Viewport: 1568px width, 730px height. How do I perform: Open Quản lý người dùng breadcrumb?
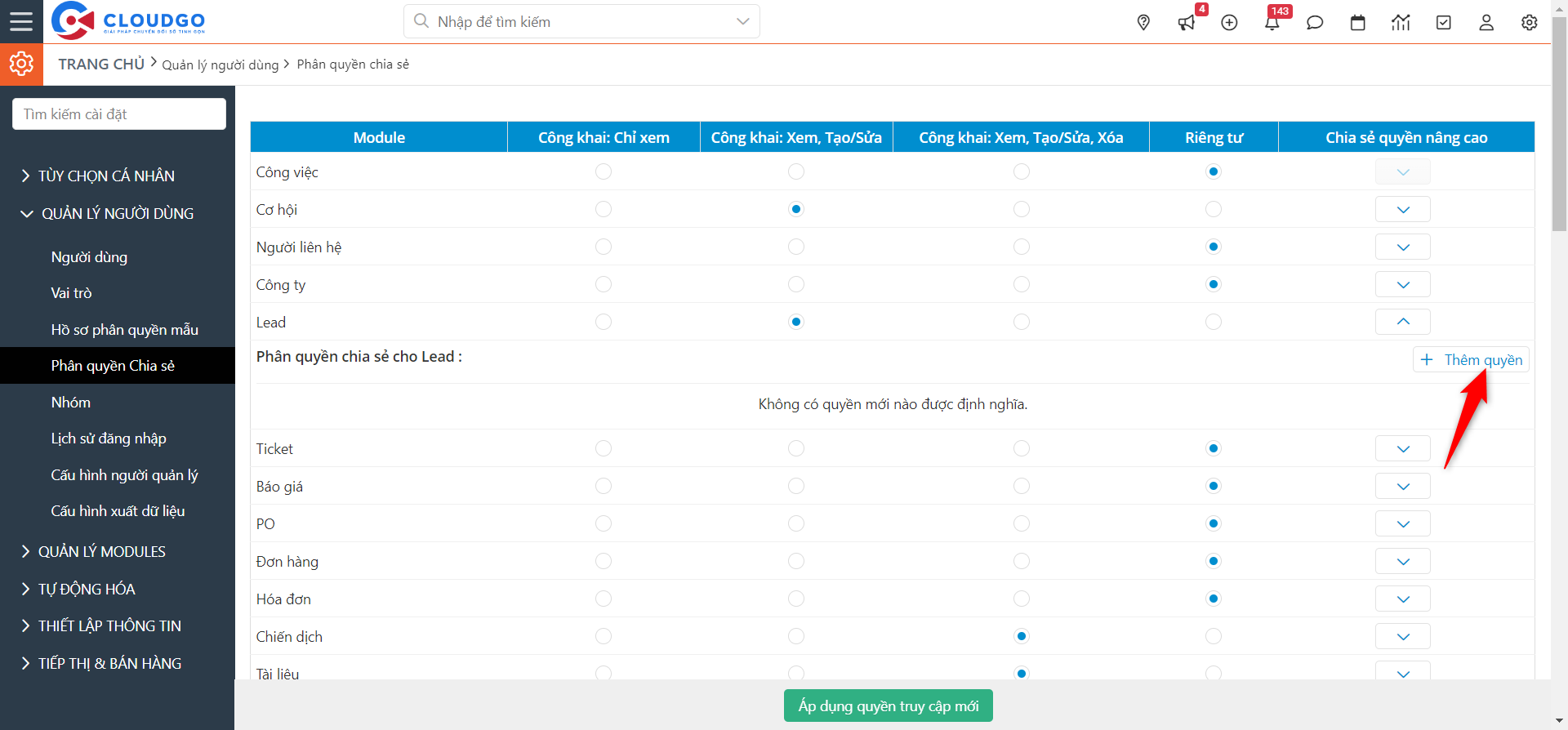pos(220,65)
